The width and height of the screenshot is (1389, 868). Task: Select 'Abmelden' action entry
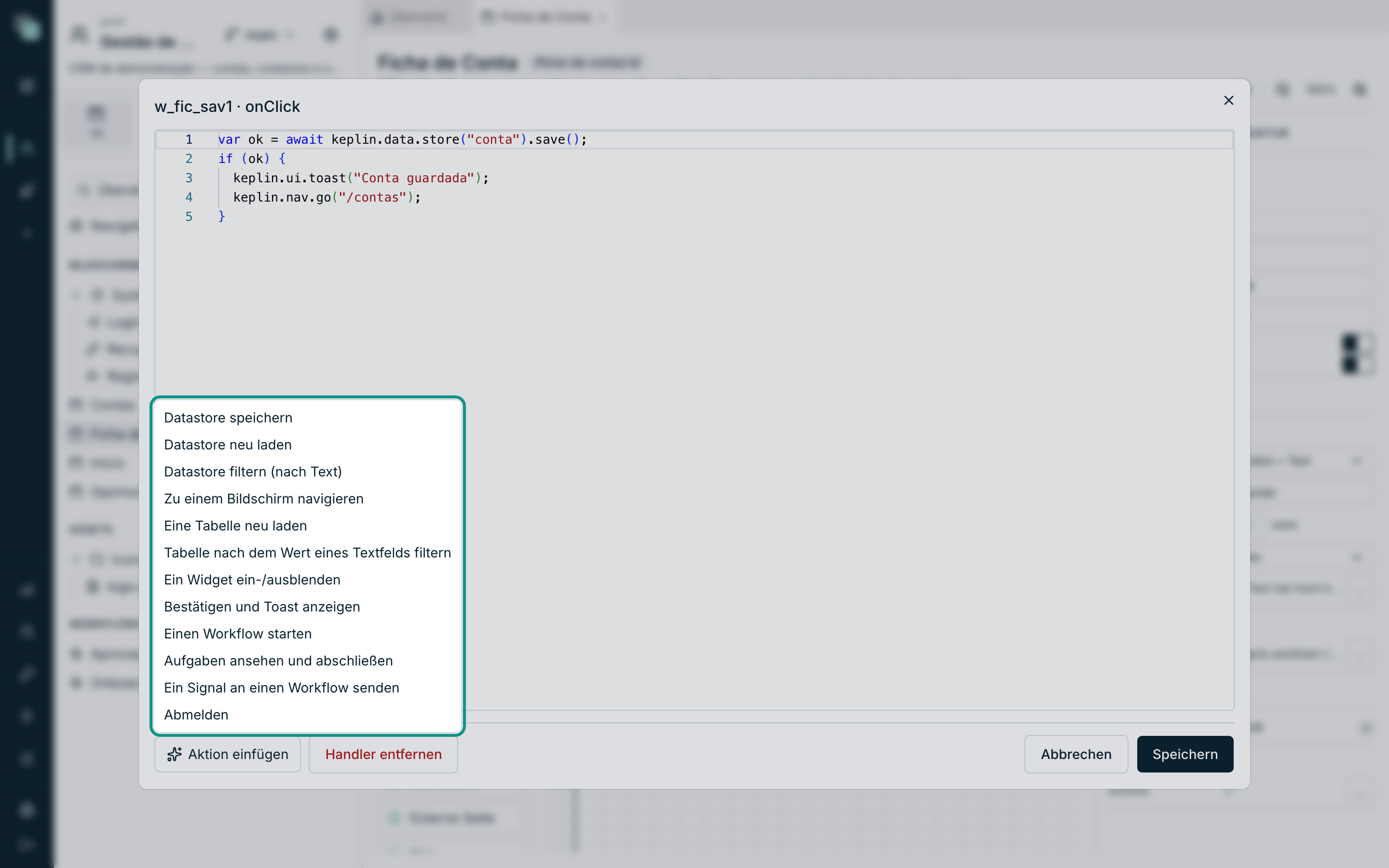pos(308,714)
